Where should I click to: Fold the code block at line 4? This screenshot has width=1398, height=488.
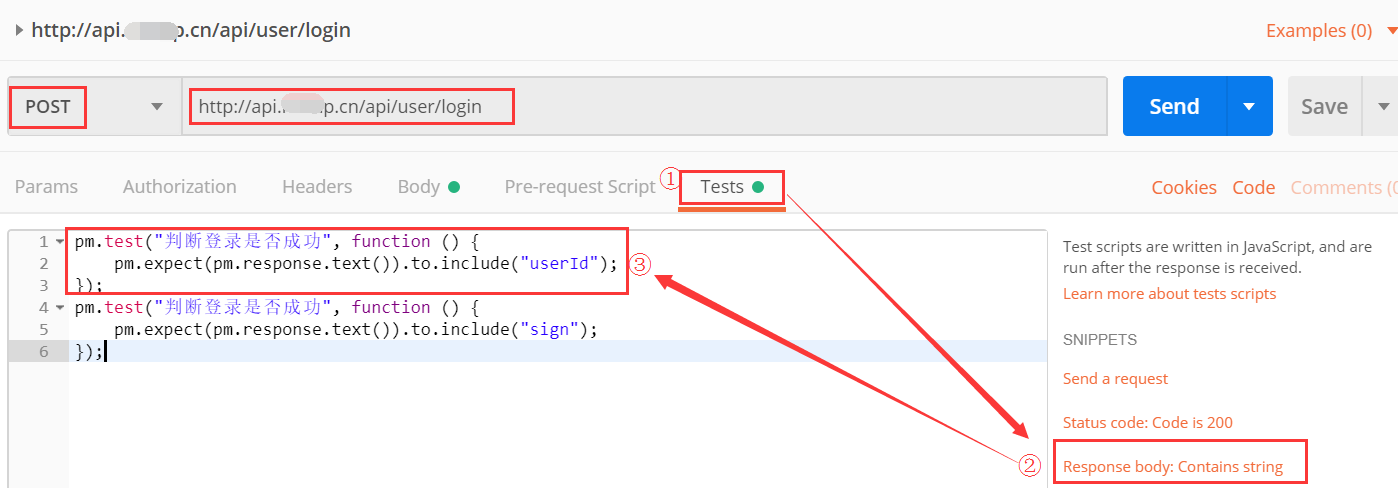[x=59, y=307]
